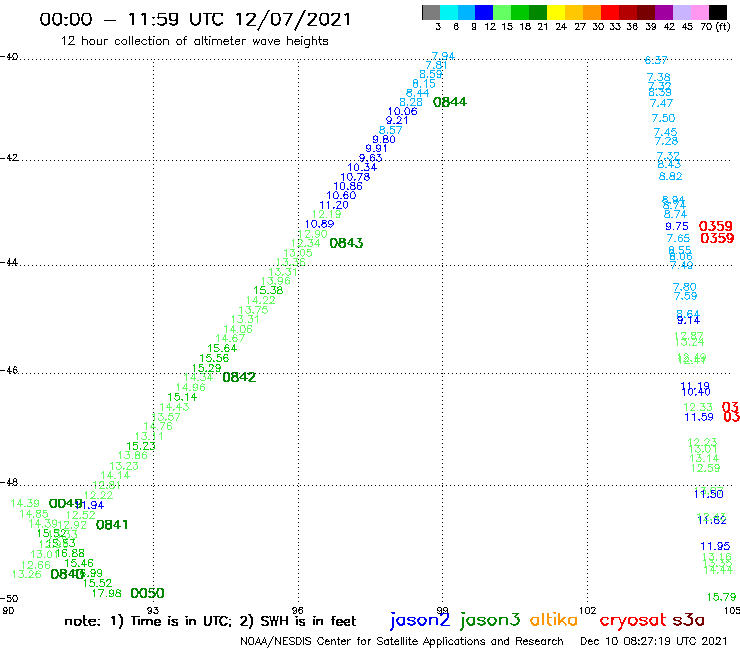
Task: Click the 0050 time marker
Action: (x=147, y=593)
